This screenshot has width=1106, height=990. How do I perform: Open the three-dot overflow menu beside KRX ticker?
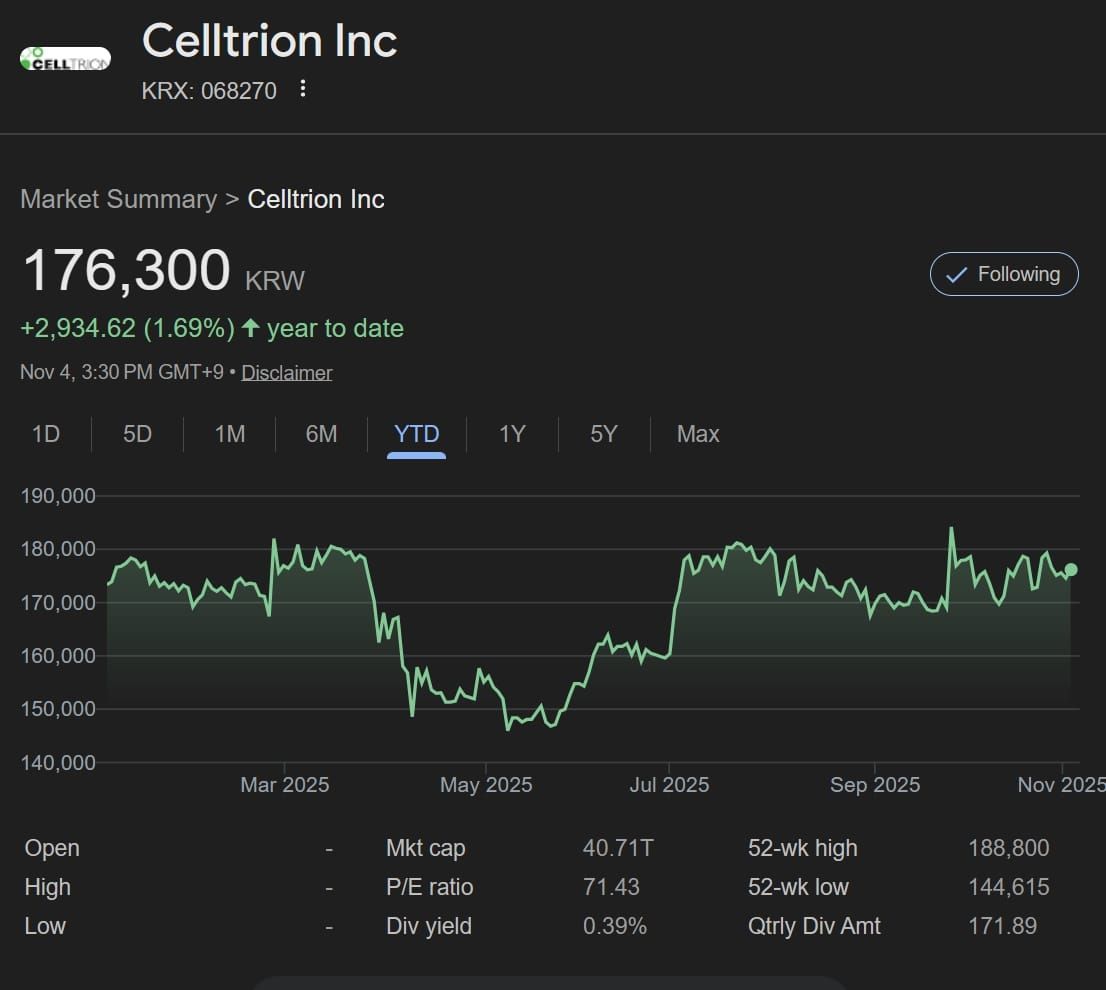(302, 89)
